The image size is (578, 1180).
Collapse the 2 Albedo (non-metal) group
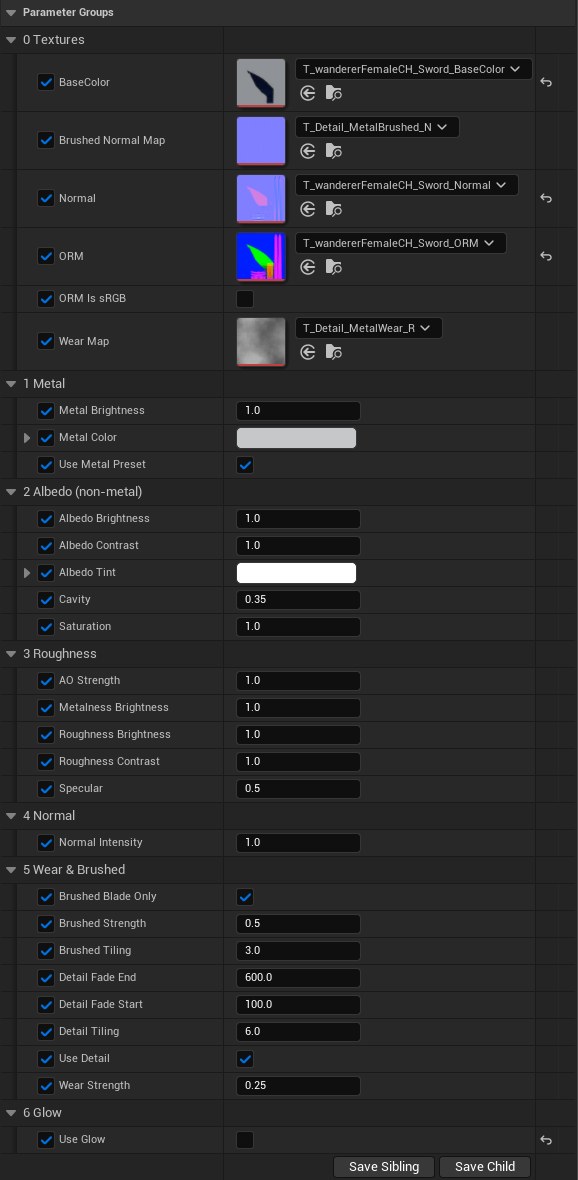click(11, 492)
